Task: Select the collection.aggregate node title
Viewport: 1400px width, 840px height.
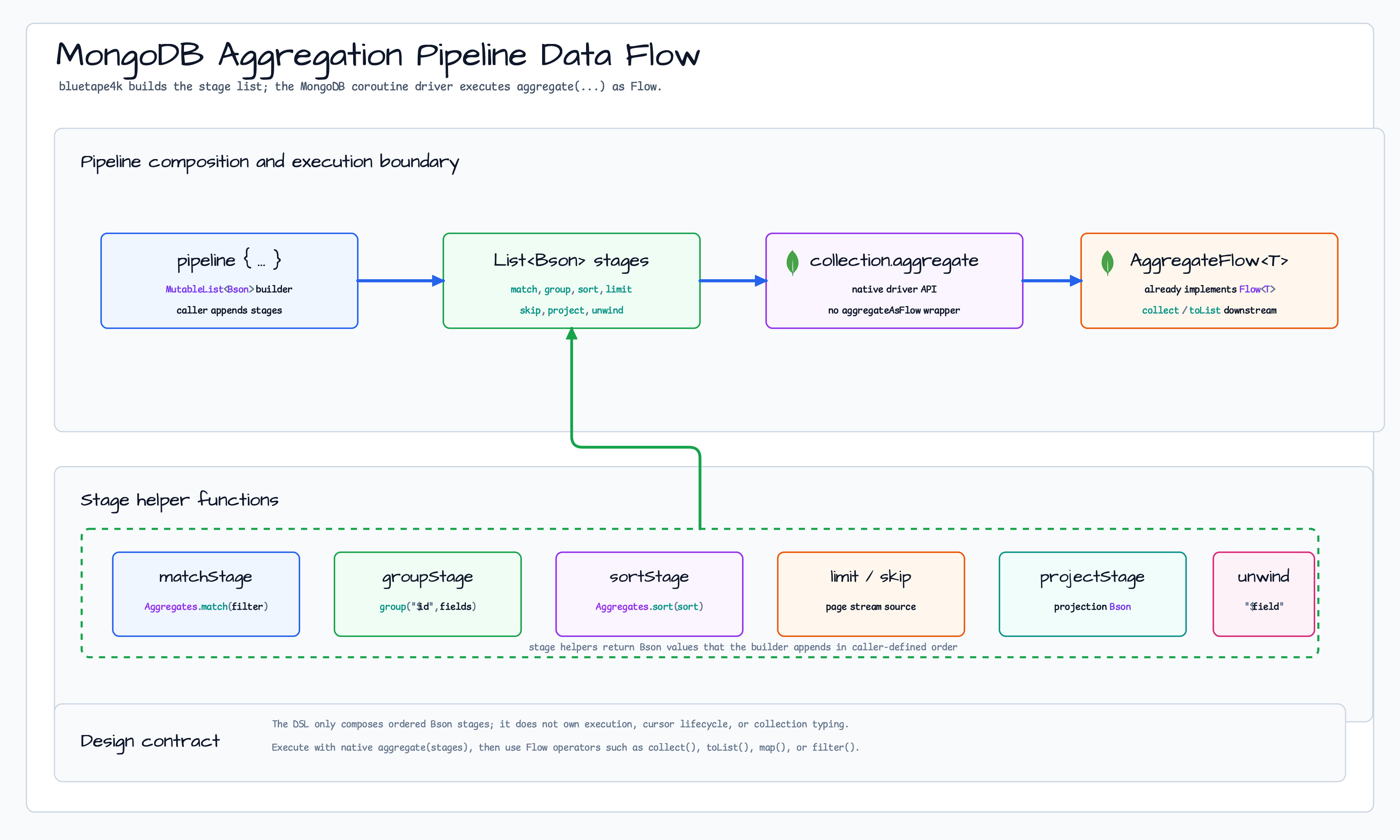Action: click(x=894, y=261)
